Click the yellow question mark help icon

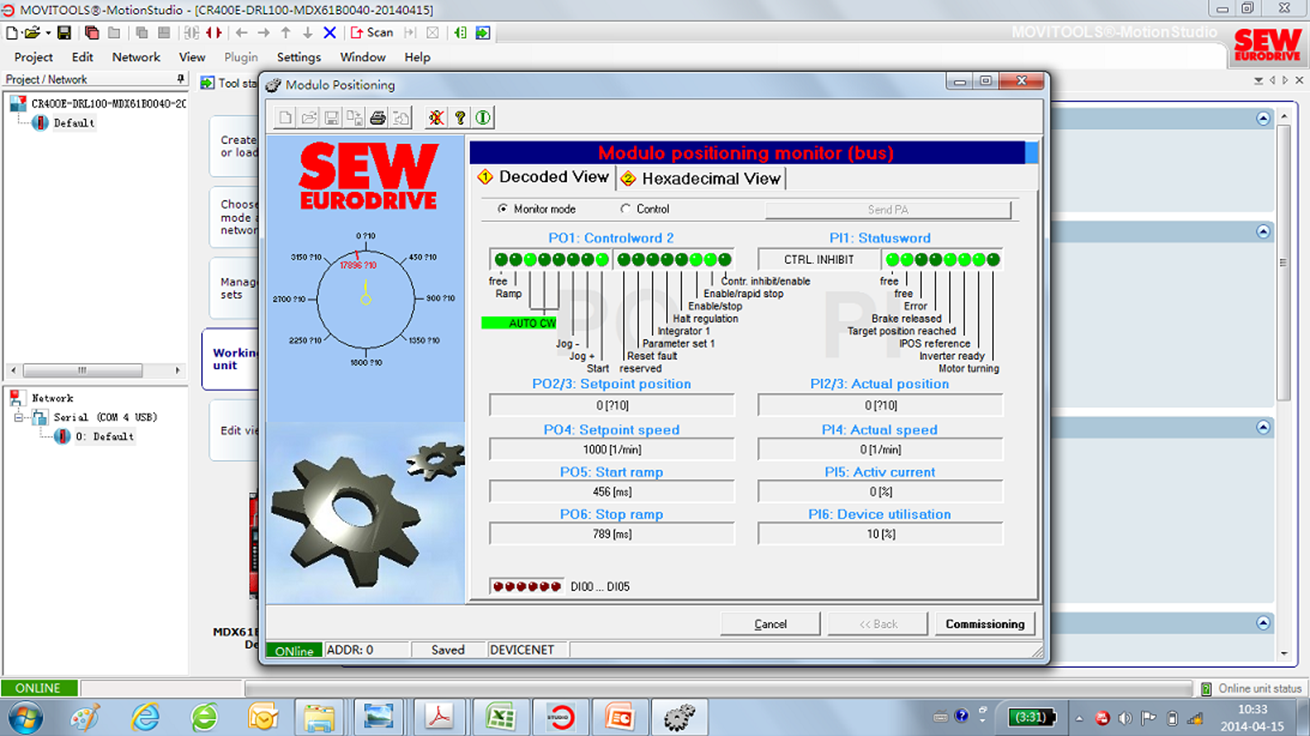460,118
